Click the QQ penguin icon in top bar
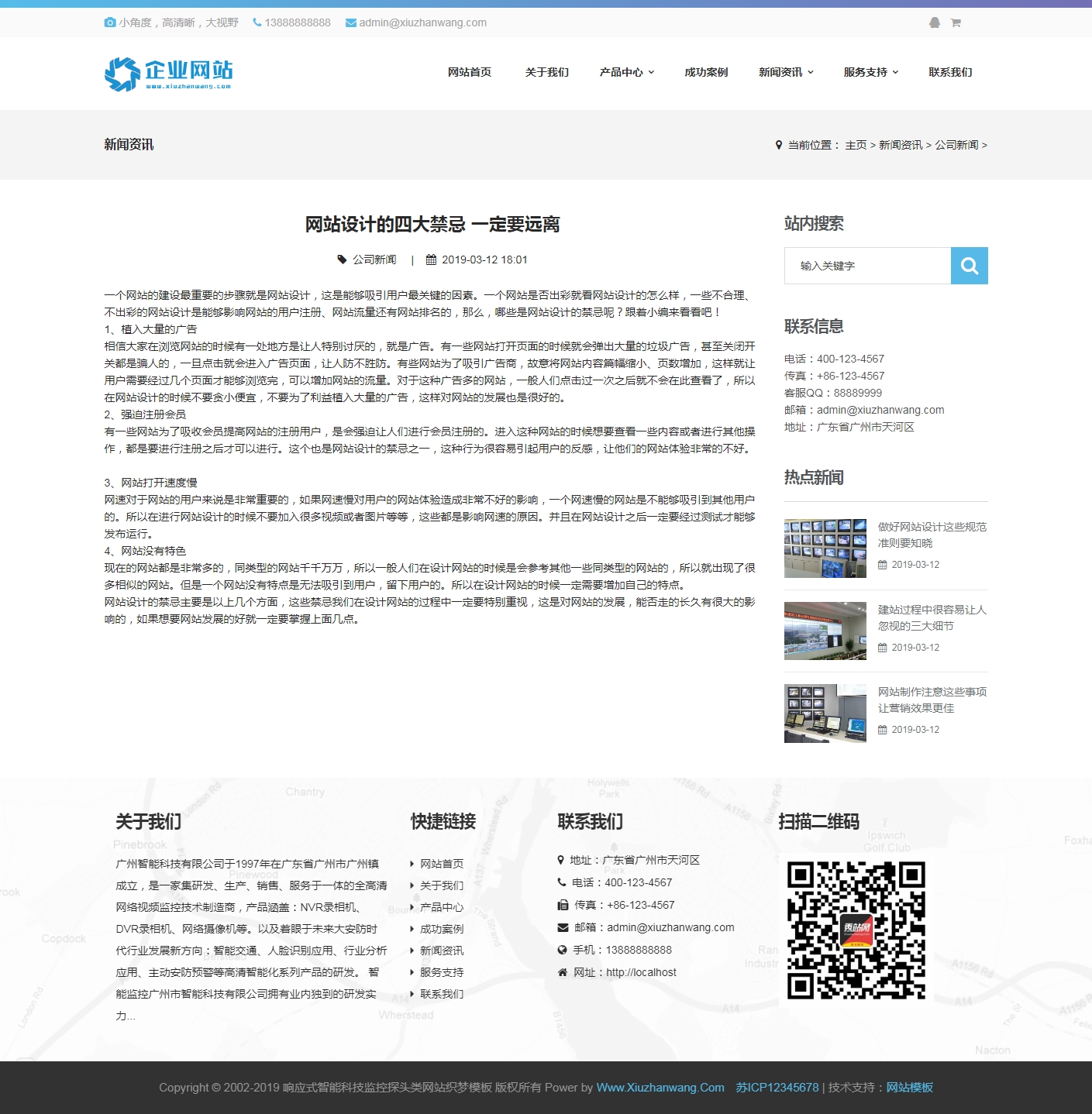Image resolution: width=1092 pixels, height=1114 pixels. (x=934, y=23)
